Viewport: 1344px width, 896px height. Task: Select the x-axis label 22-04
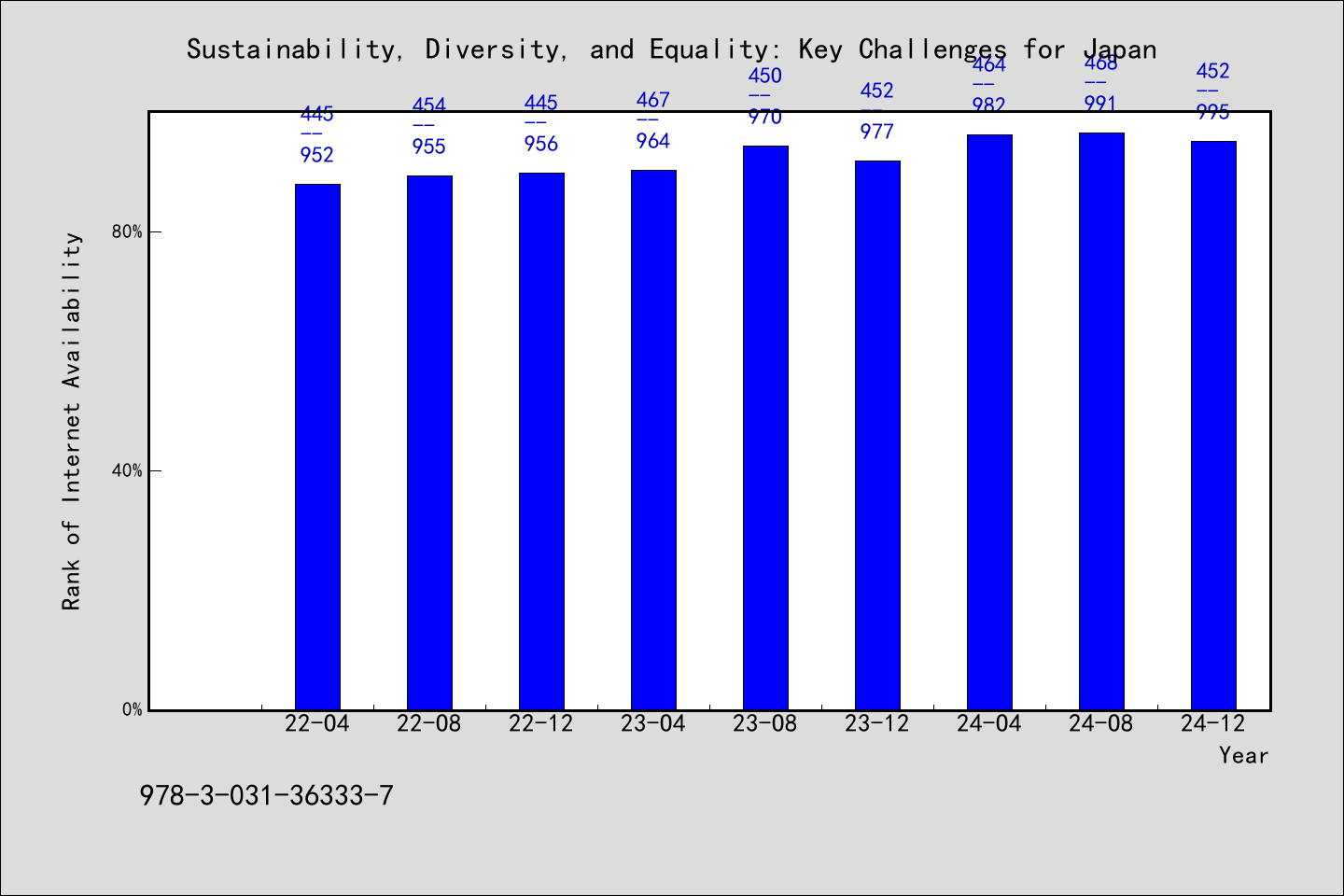(x=317, y=723)
